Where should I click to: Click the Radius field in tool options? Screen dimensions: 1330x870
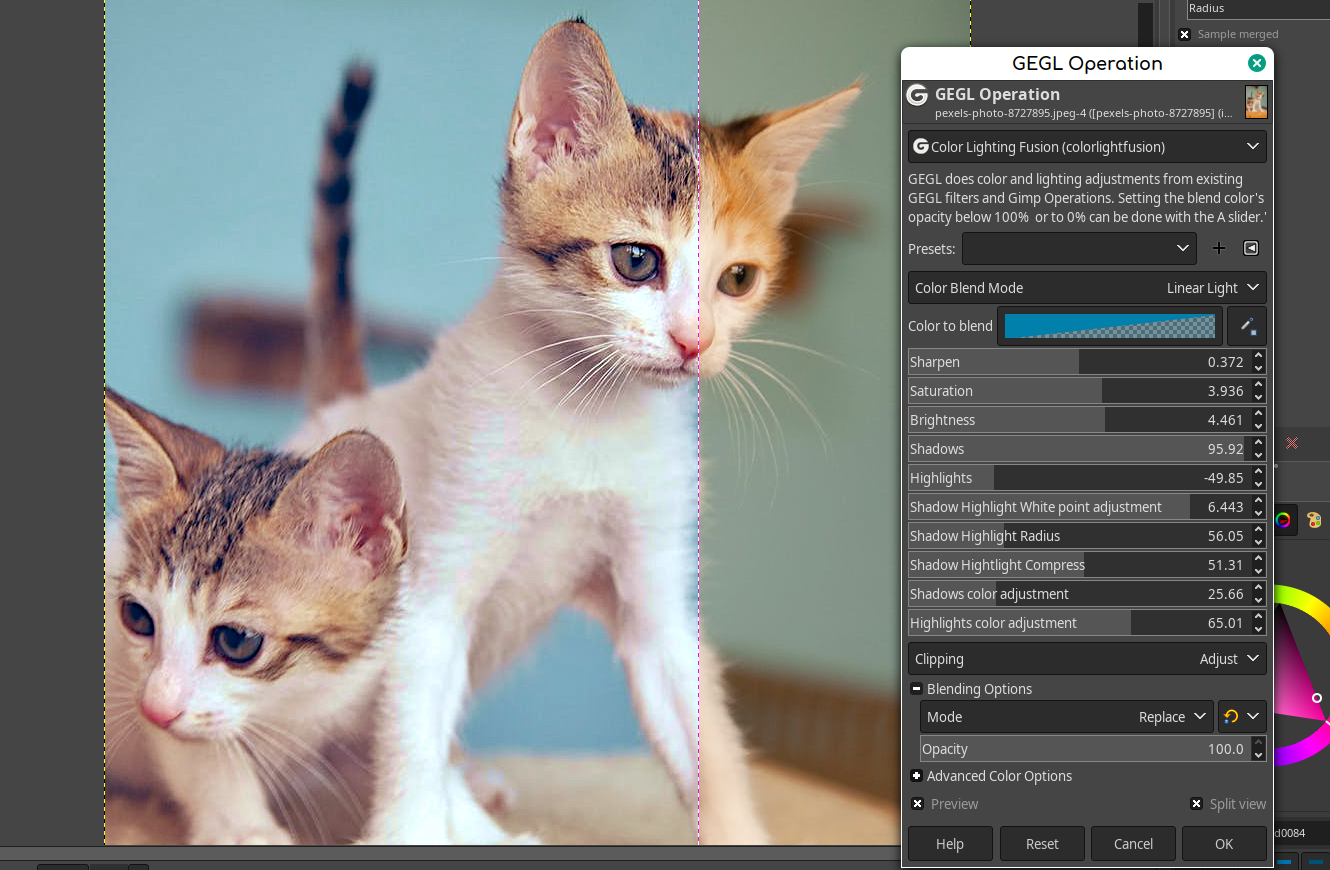tap(1258, 9)
